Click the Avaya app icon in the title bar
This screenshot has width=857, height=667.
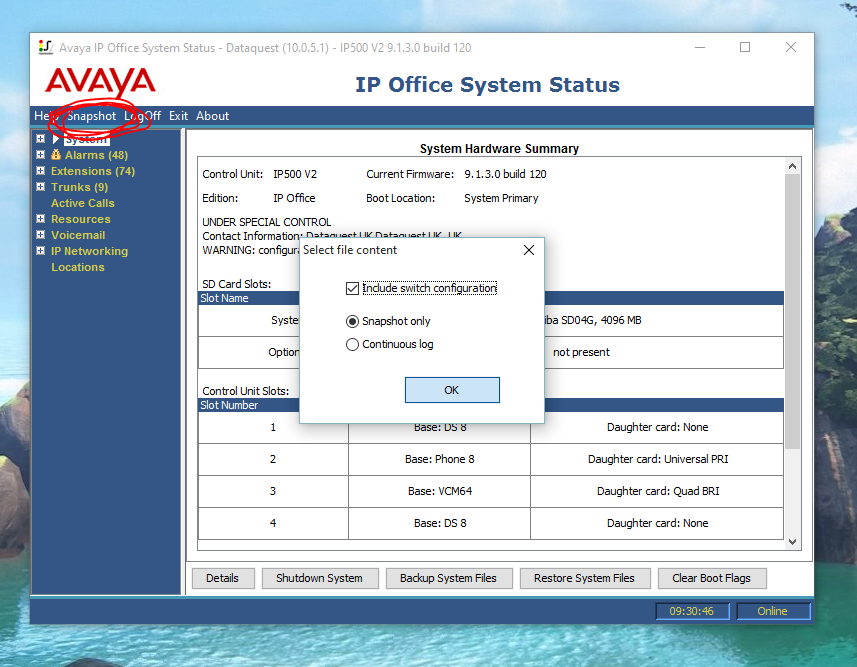pos(46,48)
